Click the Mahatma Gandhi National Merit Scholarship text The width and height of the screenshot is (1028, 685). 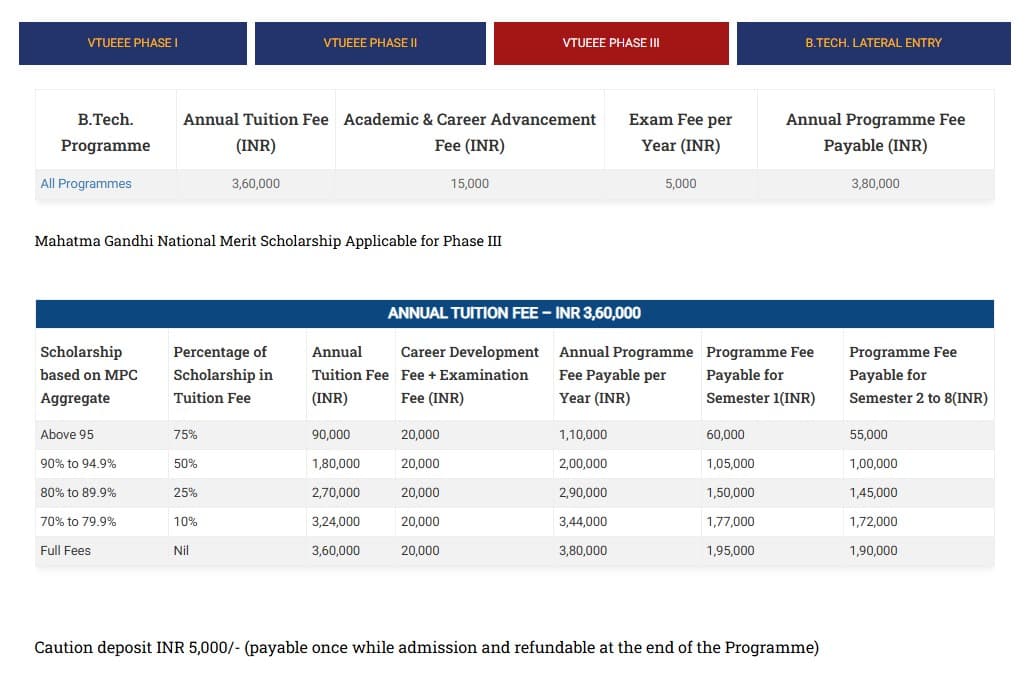[x=268, y=241]
